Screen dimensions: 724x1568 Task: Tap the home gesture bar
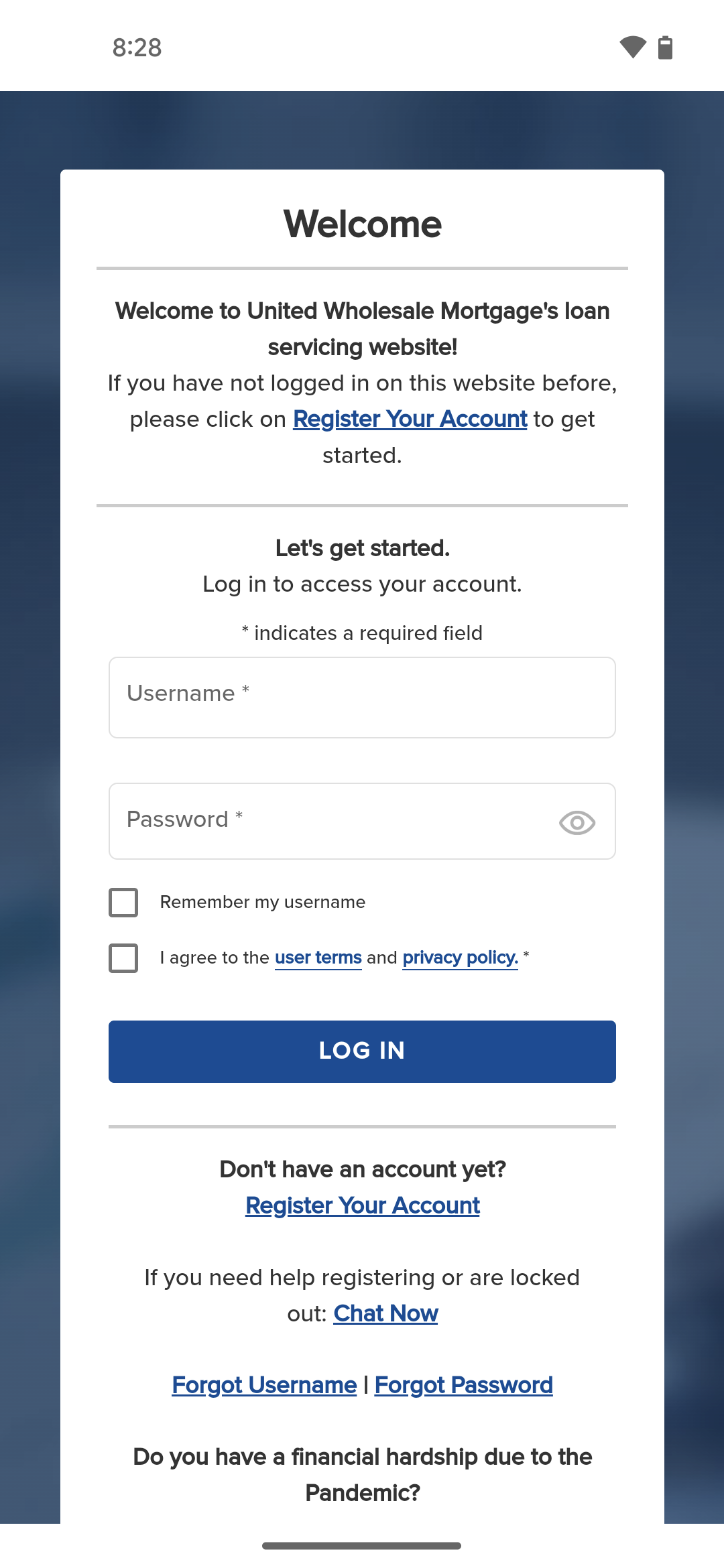pos(362,1546)
